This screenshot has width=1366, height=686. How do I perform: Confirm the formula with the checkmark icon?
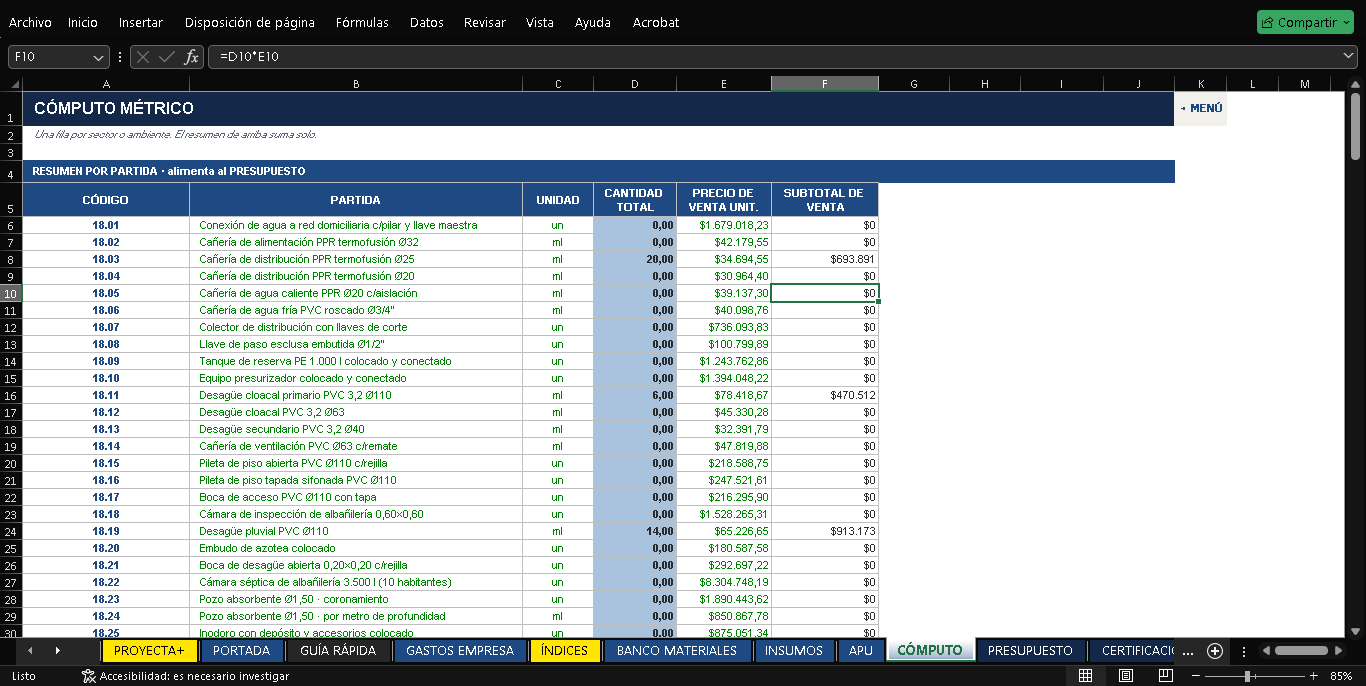166,57
